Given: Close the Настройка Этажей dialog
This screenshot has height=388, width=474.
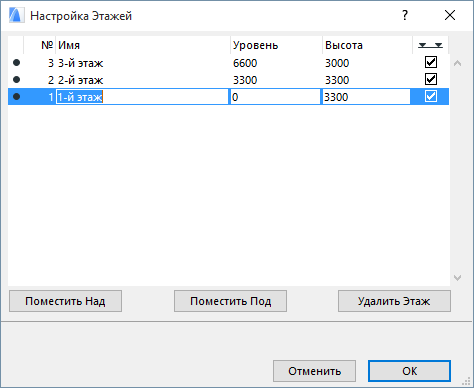Looking at the screenshot, I should point(450,15).
